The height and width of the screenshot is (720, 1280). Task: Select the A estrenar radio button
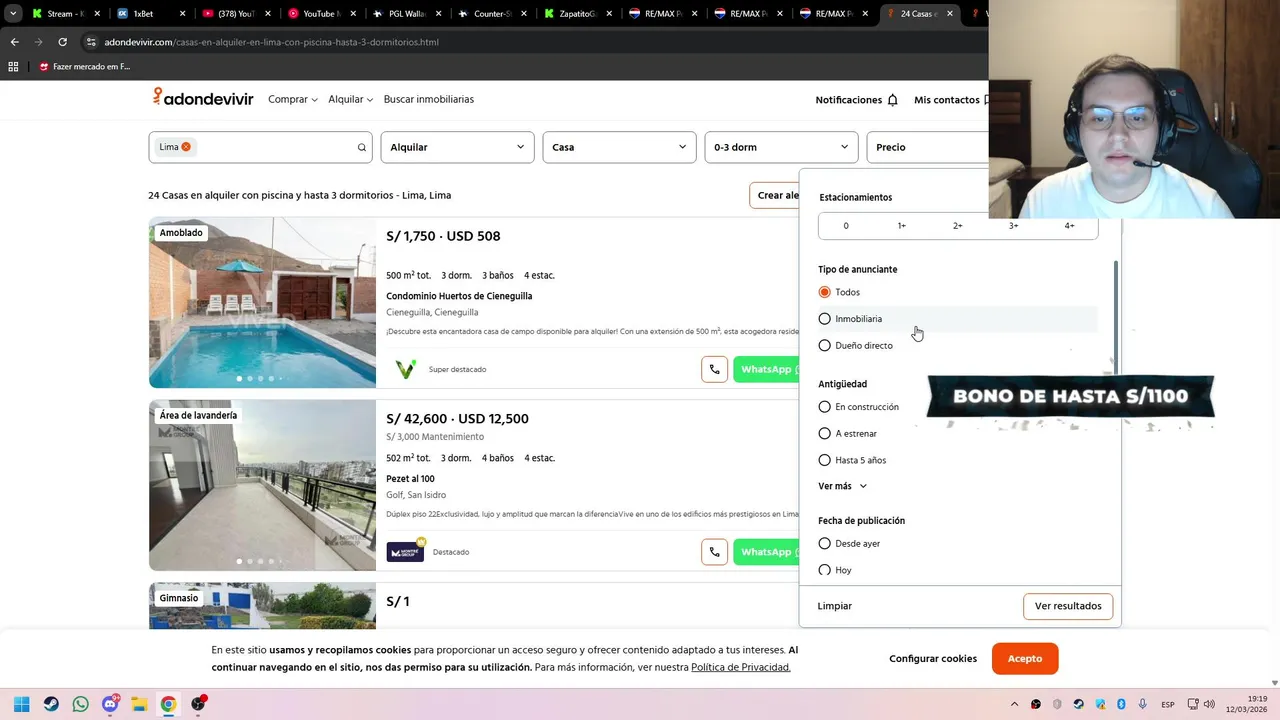tap(824, 433)
